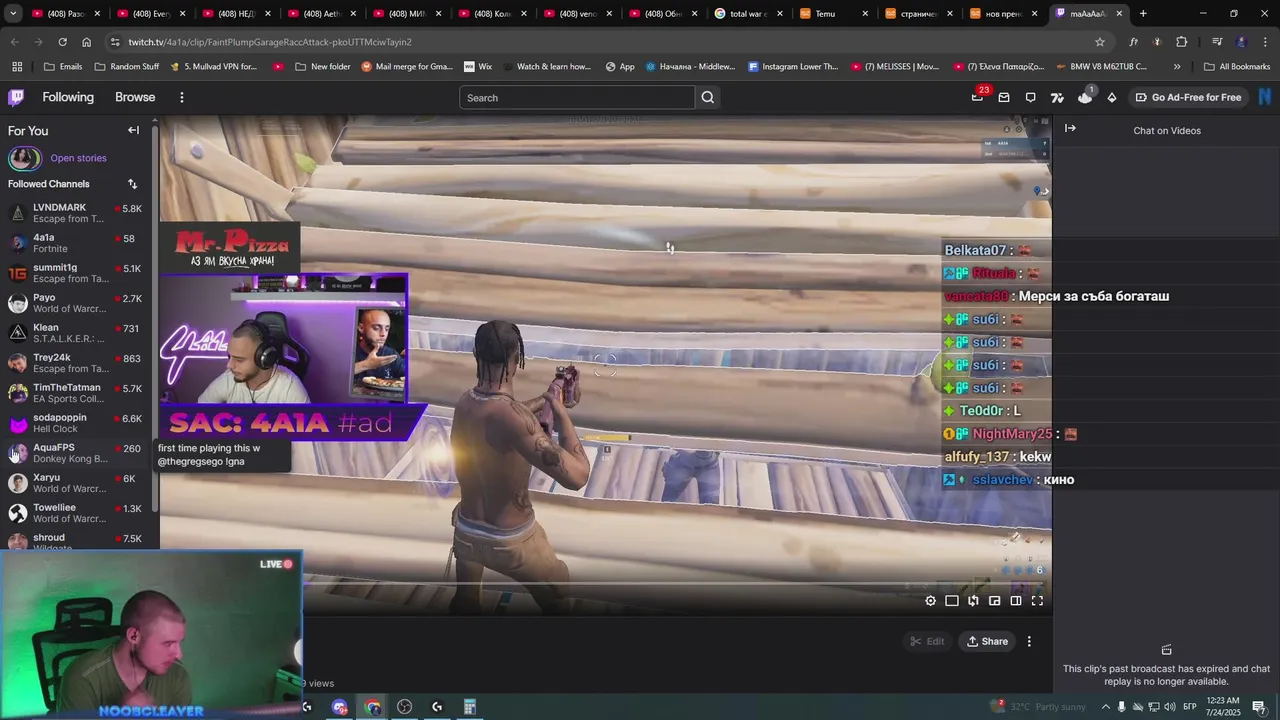The height and width of the screenshot is (720, 1280).
Task: Open Trey24k channel in sidebar
Action: pyautogui.click(x=75, y=363)
